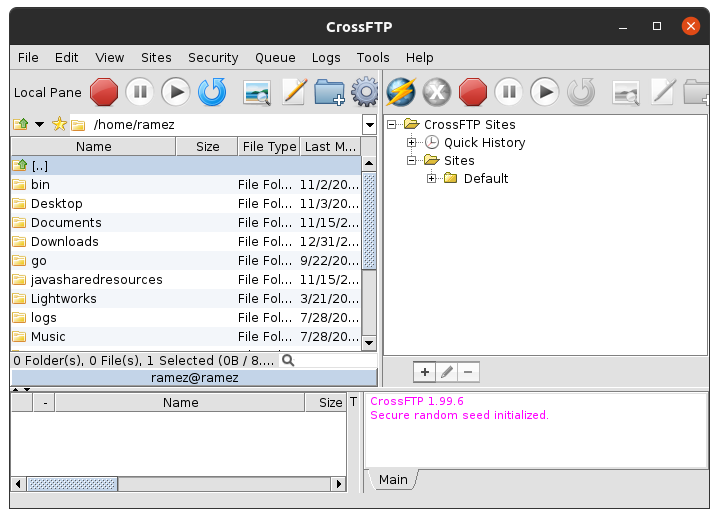This screenshot has height=518, width=719.
Task: Click the lightning bolt Connect icon
Action: (401, 93)
